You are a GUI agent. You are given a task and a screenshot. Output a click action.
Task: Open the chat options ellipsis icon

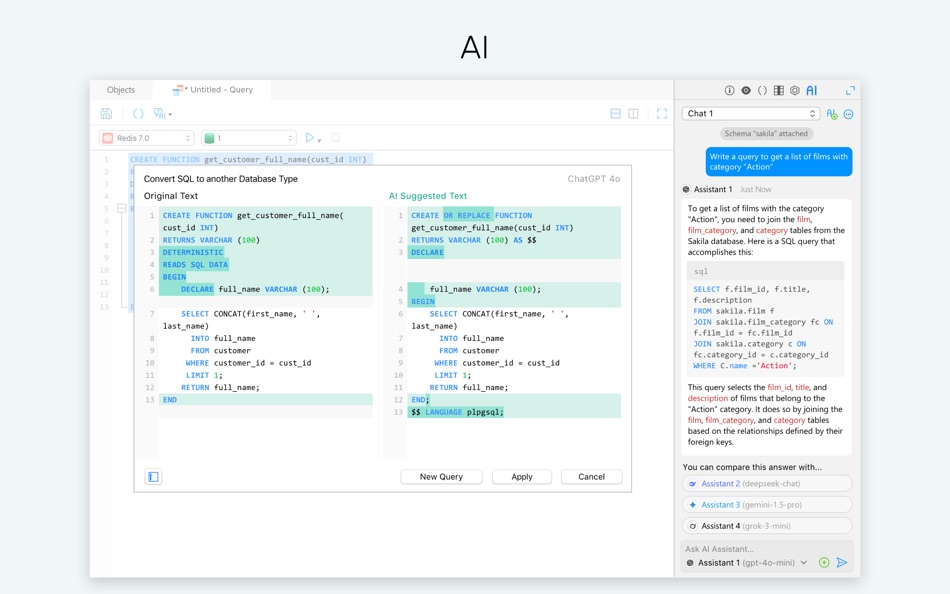(848, 114)
